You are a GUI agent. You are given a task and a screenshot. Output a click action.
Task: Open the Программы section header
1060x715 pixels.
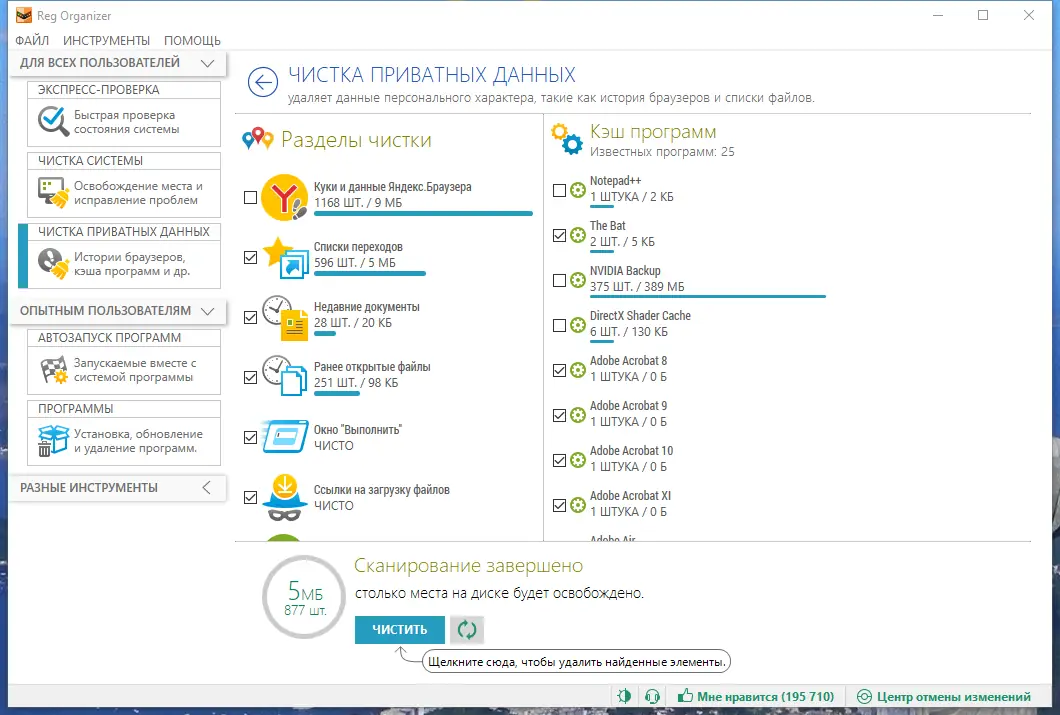tap(124, 409)
